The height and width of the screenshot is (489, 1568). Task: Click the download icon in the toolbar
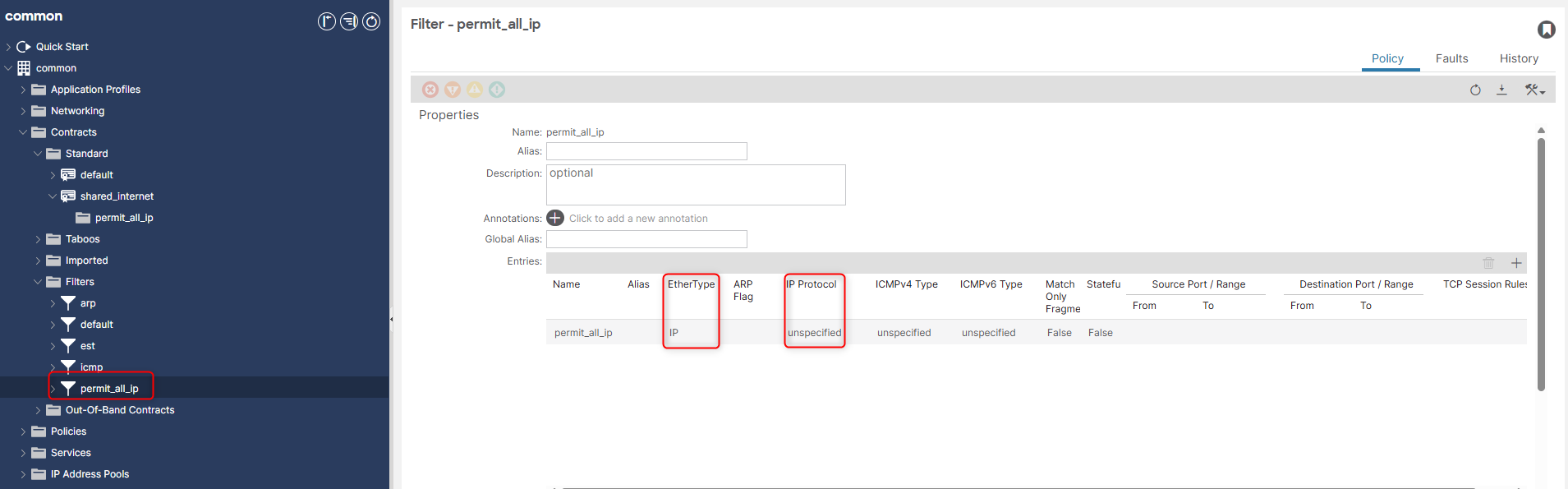(x=1501, y=90)
